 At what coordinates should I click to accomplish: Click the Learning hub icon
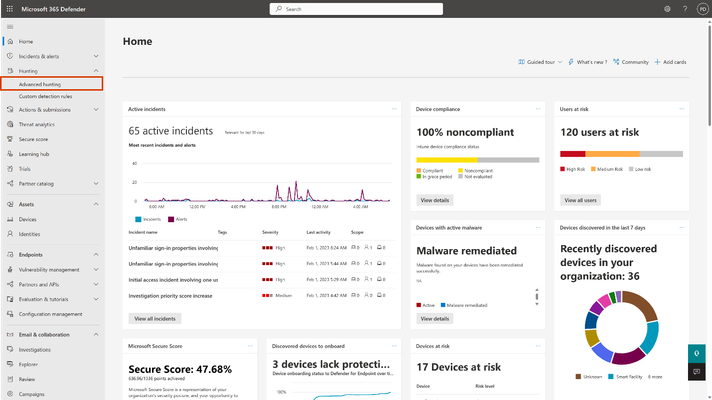coord(10,154)
